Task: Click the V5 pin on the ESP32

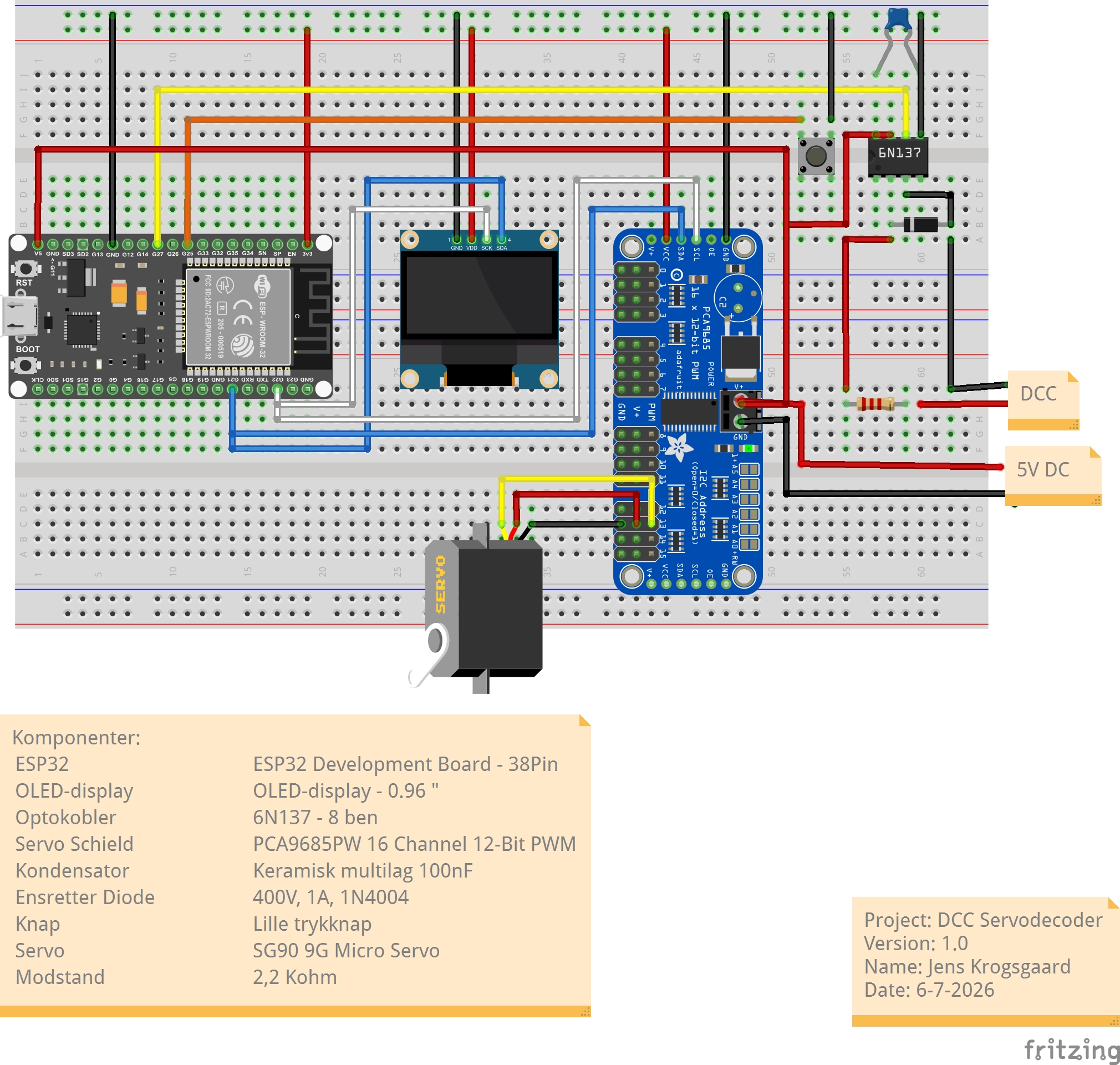Action: pyautogui.click(x=38, y=245)
